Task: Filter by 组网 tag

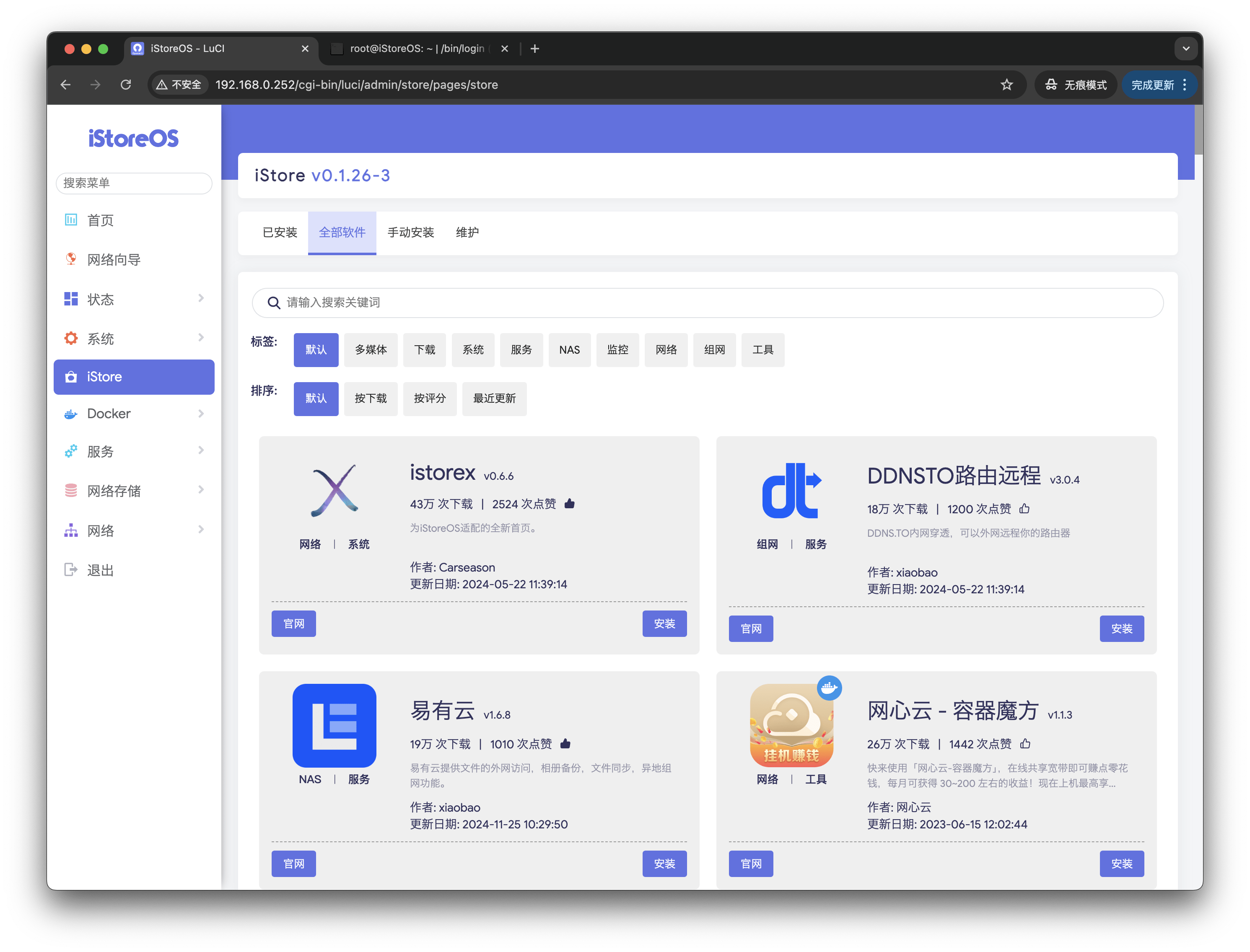Action: click(x=714, y=349)
